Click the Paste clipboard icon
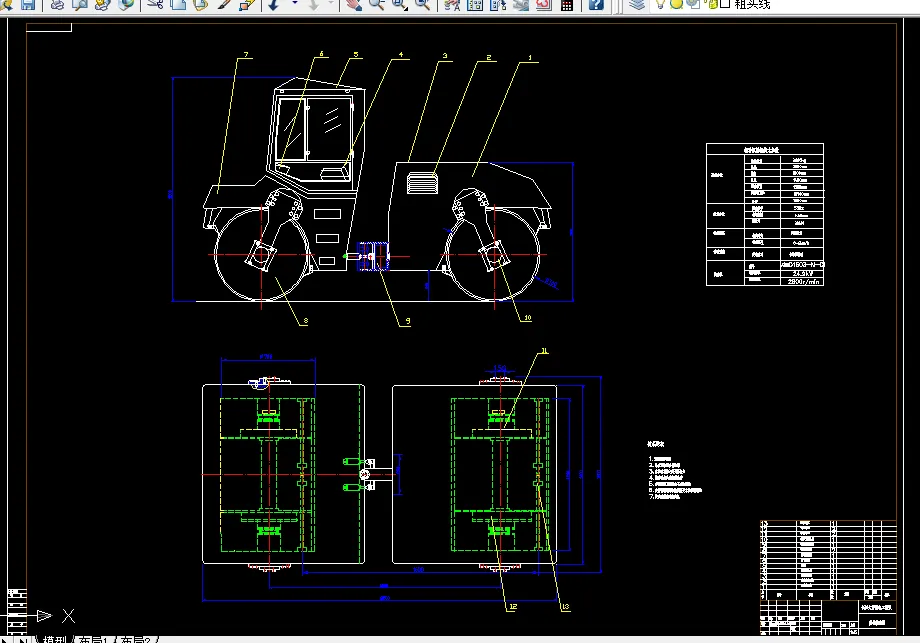 click(x=200, y=5)
